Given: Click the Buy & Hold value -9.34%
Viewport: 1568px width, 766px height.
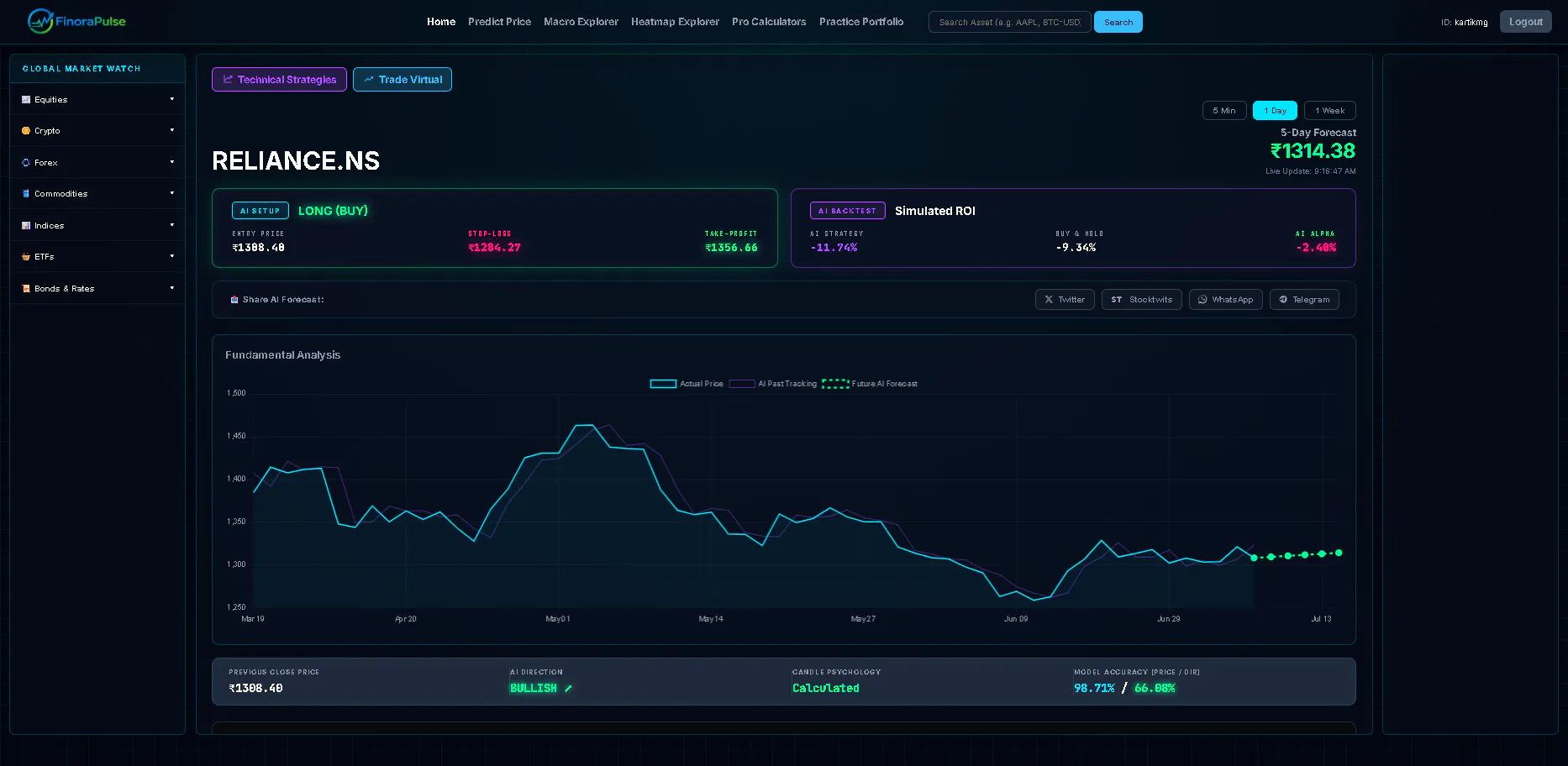Looking at the screenshot, I should pyautogui.click(x=1076, y=248).
